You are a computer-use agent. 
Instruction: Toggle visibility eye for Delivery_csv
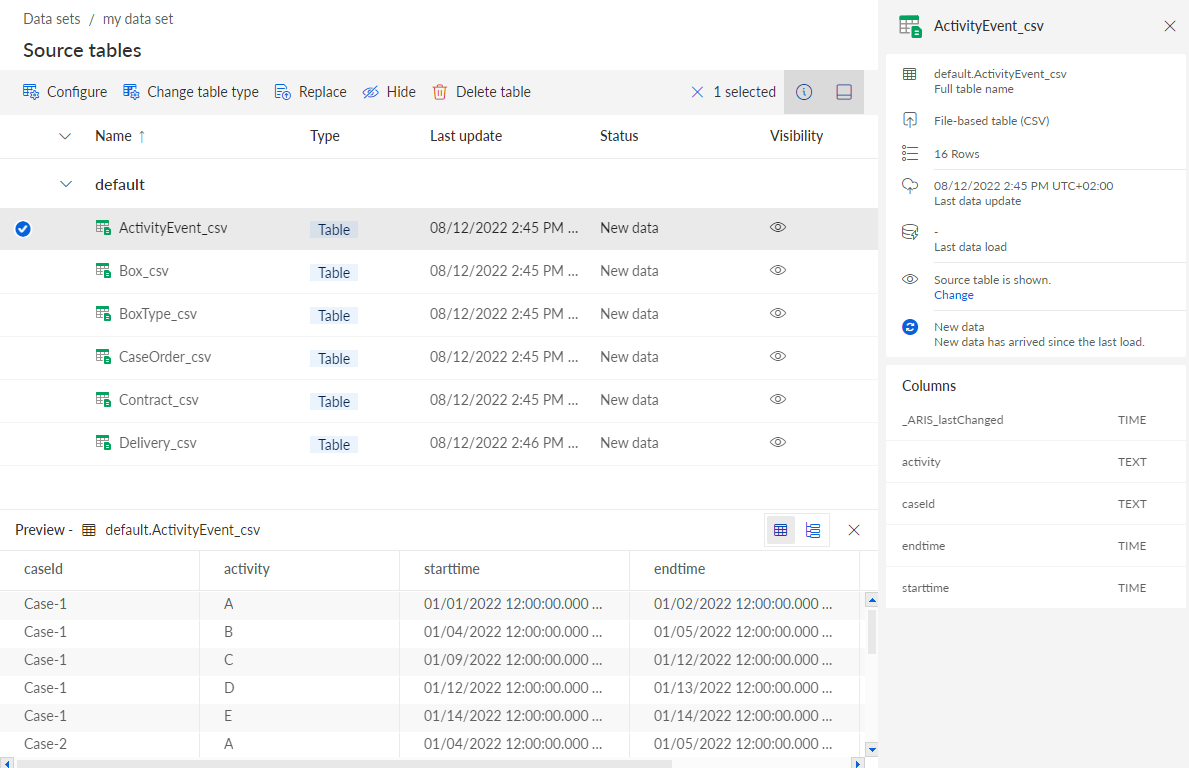[778, 442]
